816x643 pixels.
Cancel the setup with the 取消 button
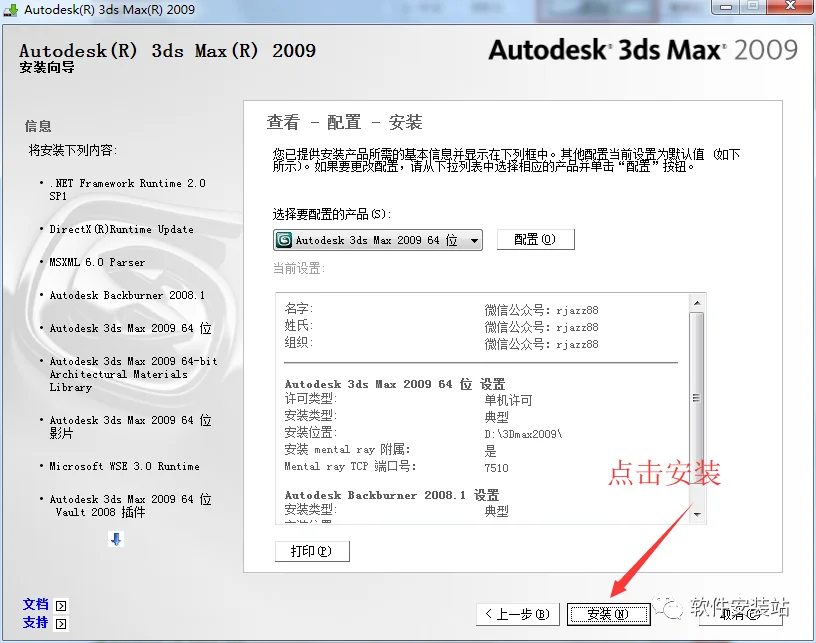click(x=741, y=614)
